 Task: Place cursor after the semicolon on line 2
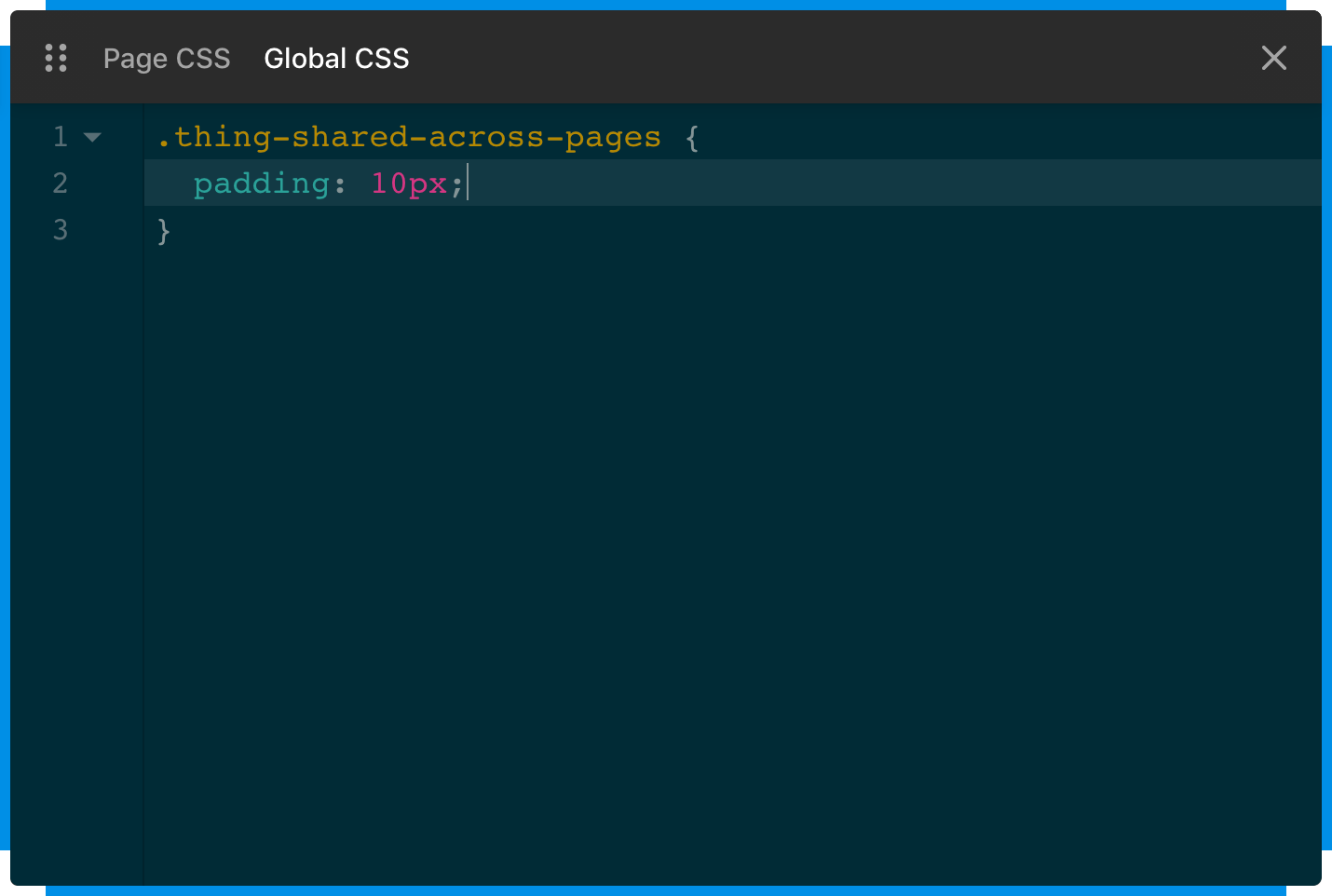point(466,183)
